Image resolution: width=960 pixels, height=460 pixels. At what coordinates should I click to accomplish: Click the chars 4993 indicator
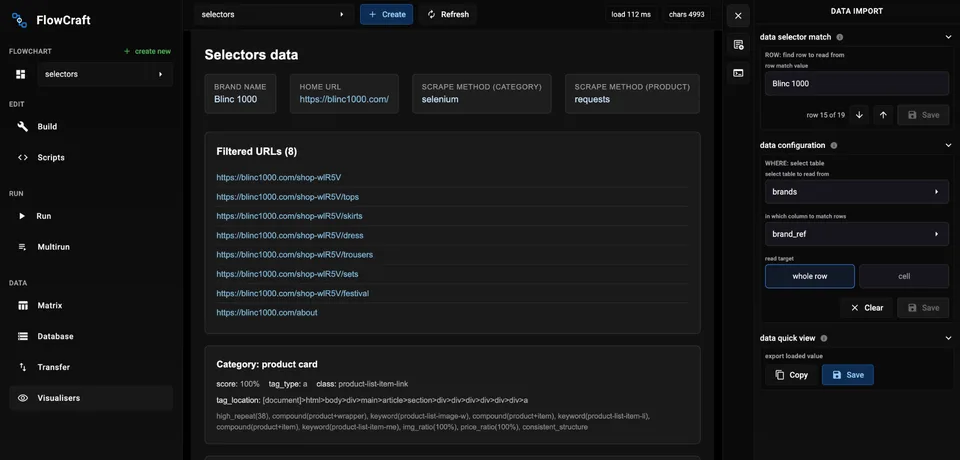coord(686,14)
